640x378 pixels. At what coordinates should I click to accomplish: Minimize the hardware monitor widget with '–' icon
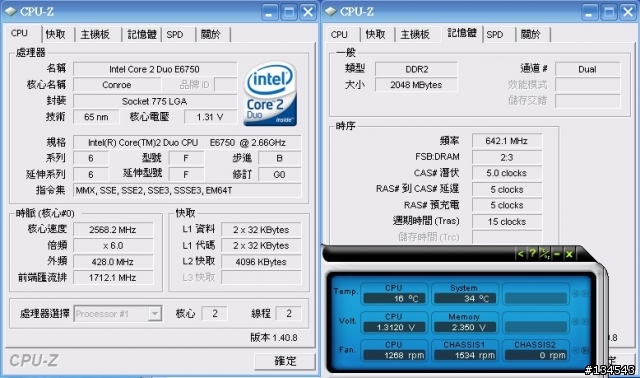(556, 254)
